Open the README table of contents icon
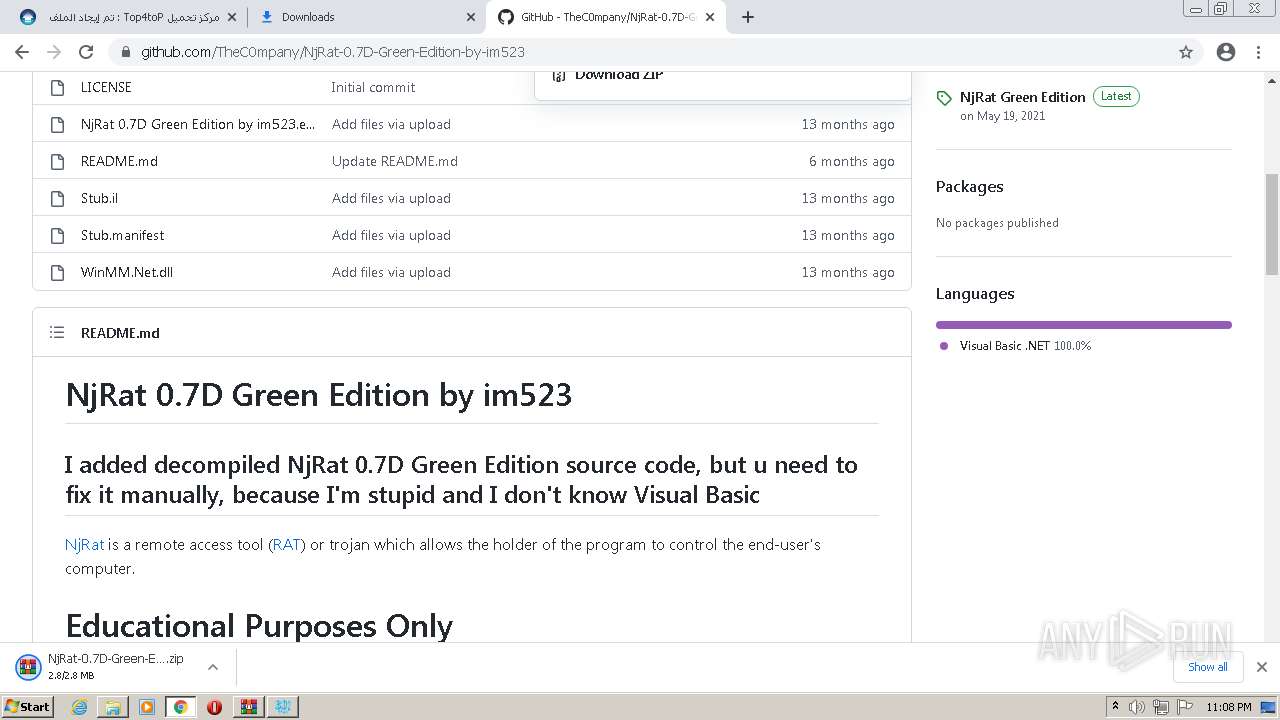 click(57, 332)
